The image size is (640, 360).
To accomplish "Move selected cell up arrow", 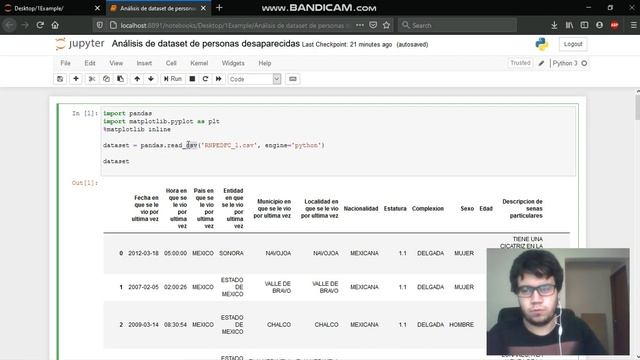I will point(137,79).
